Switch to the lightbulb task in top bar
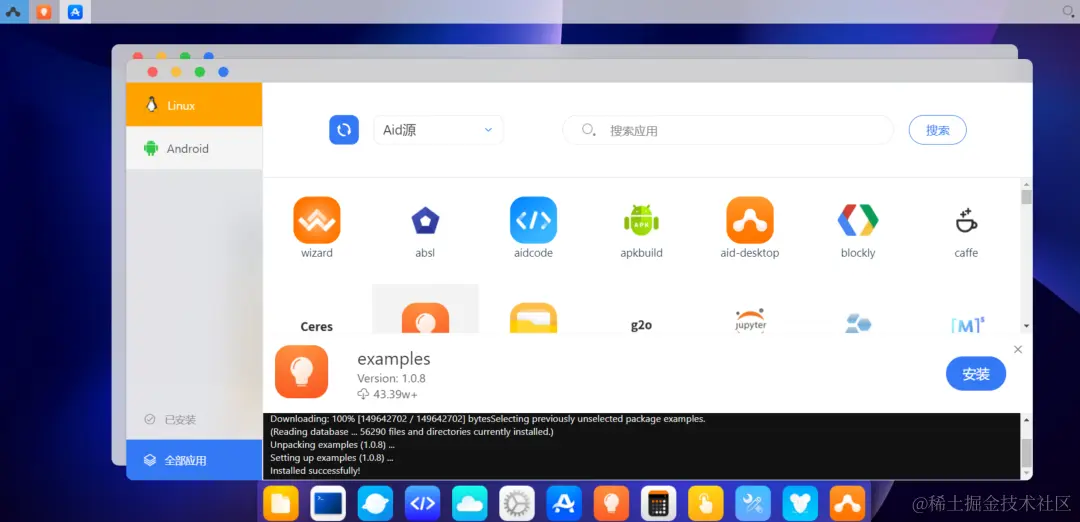 pyautogui.click(x=44, y=12)
